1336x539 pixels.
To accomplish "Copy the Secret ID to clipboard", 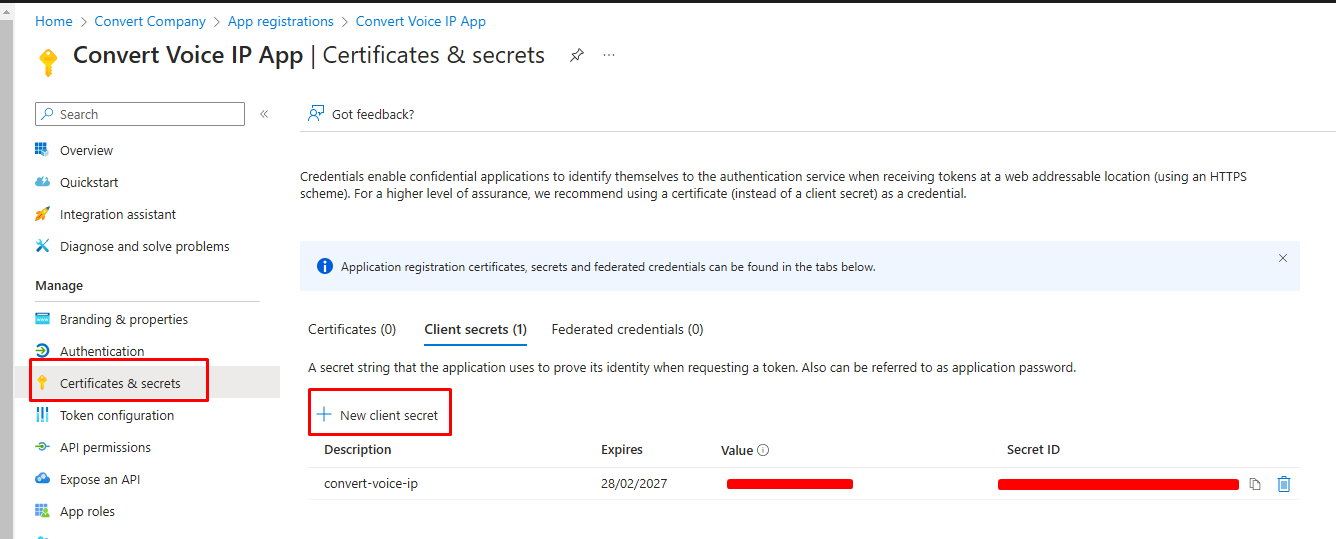I will (x=1255, y=484).
